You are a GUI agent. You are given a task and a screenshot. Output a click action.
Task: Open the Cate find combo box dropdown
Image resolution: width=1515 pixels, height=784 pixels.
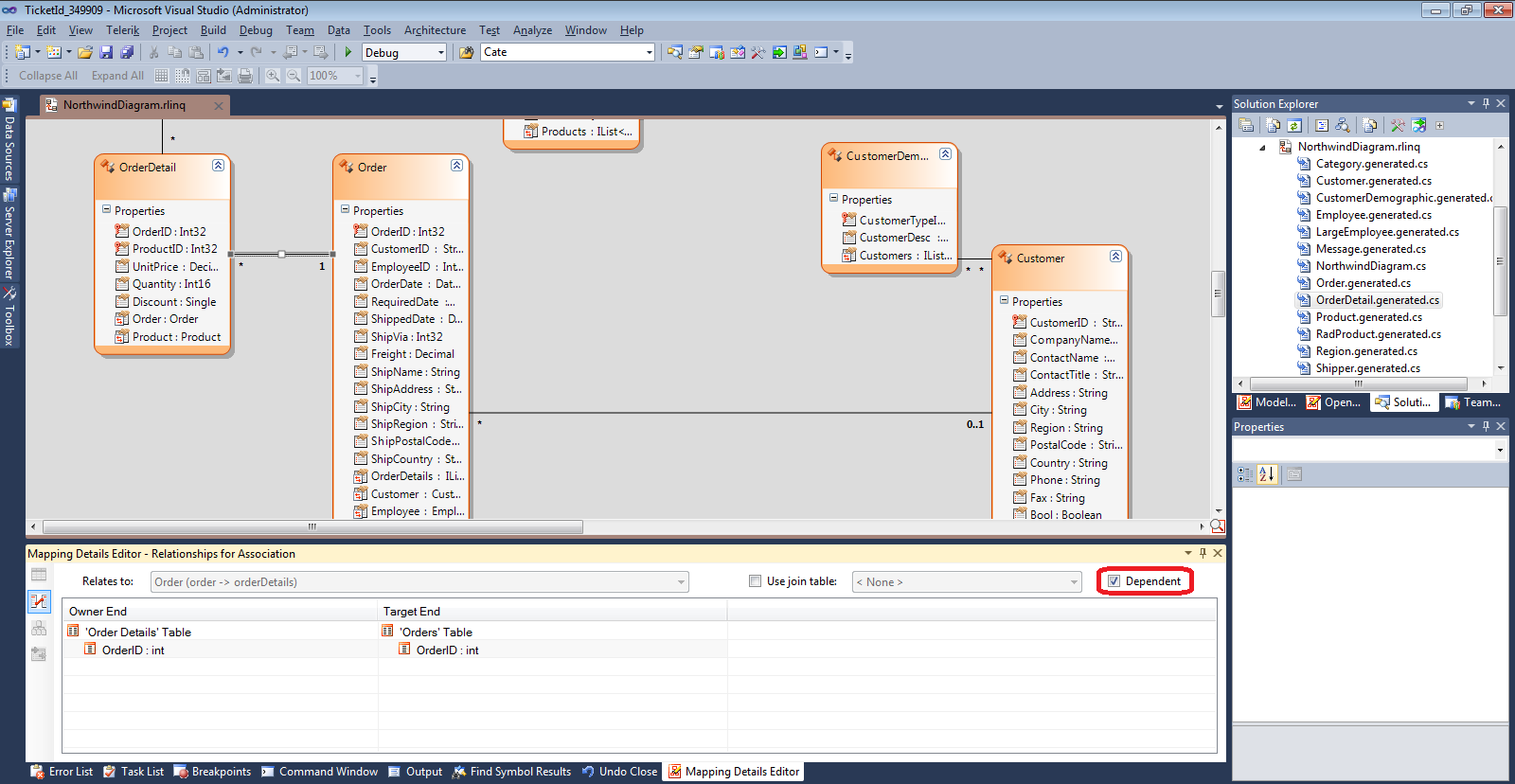pyautogui.click(x=649, y=52)
